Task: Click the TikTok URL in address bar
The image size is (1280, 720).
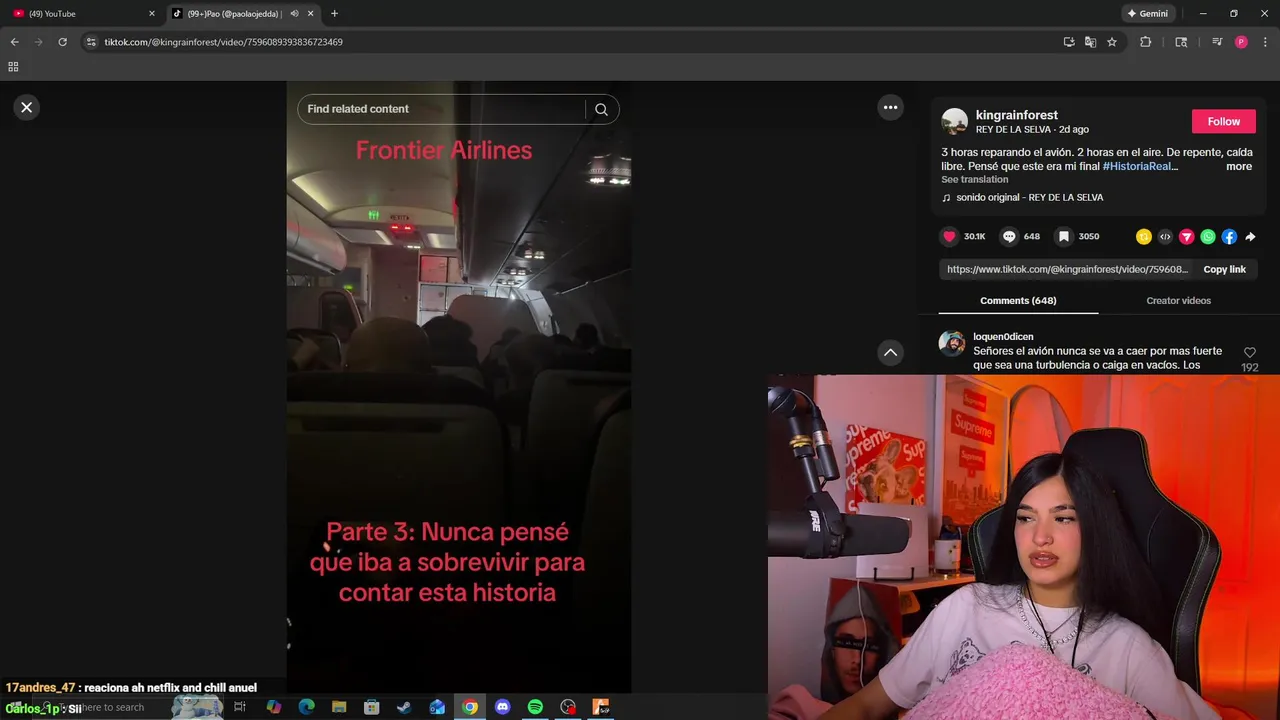Action: pyautogui.click(x=223, y=42)
